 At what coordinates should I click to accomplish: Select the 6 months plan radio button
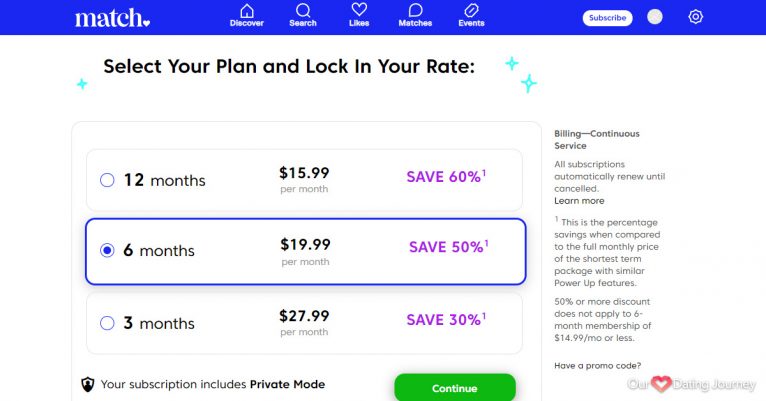[107, 251]
